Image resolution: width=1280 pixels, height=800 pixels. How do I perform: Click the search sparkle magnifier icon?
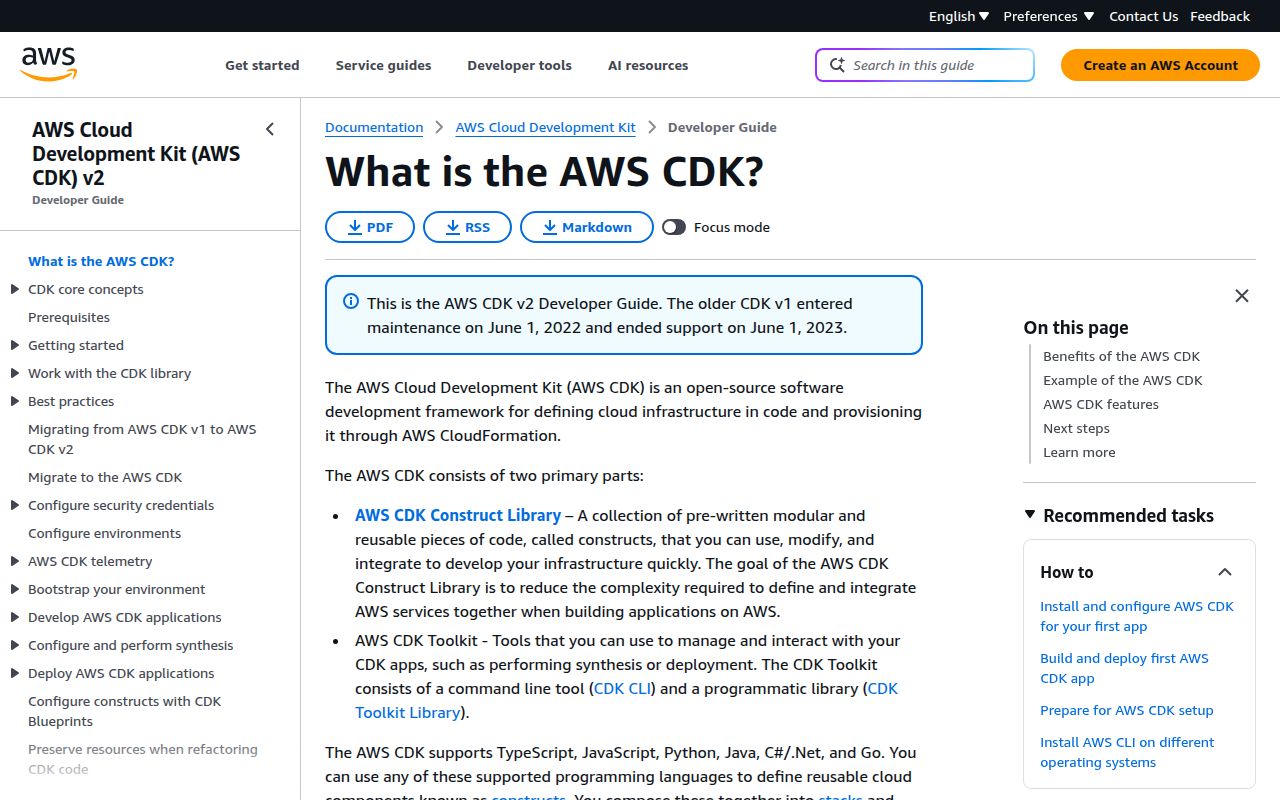[x=837, y=65]
